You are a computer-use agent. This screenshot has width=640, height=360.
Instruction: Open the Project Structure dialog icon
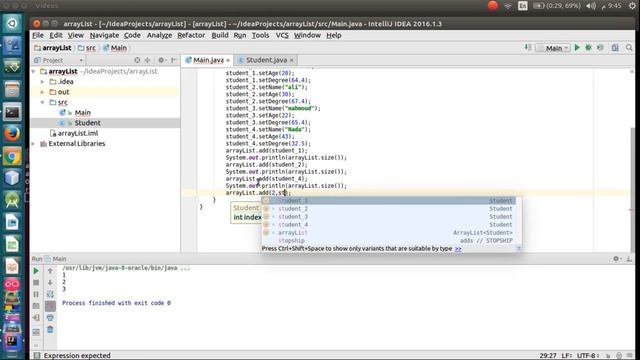click(615, 48)
